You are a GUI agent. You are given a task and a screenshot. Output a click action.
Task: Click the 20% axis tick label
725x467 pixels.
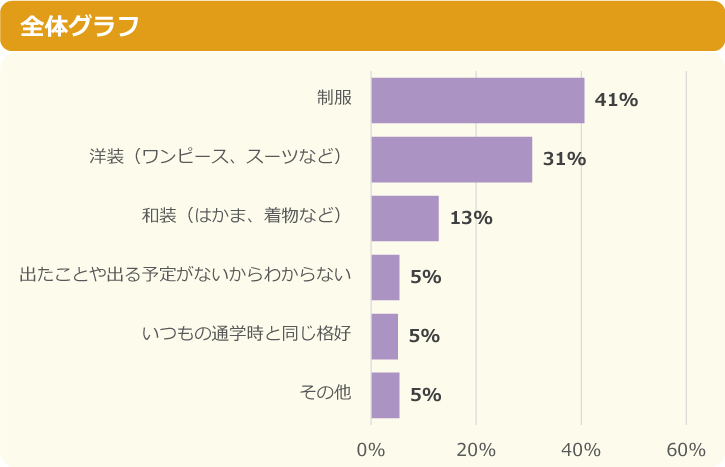coord(476,450)
